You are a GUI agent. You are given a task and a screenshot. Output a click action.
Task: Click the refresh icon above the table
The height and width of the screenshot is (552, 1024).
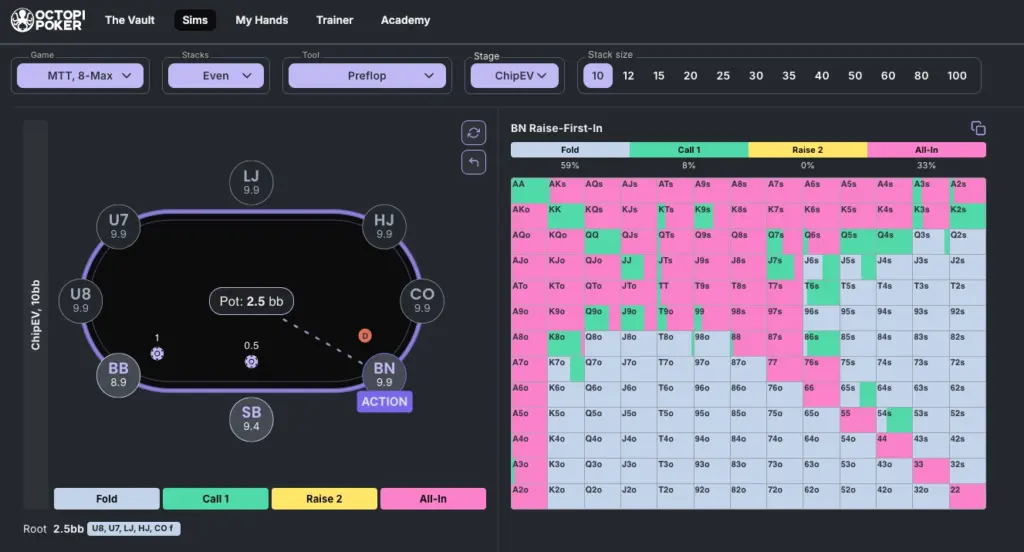(x=473, y=133)
